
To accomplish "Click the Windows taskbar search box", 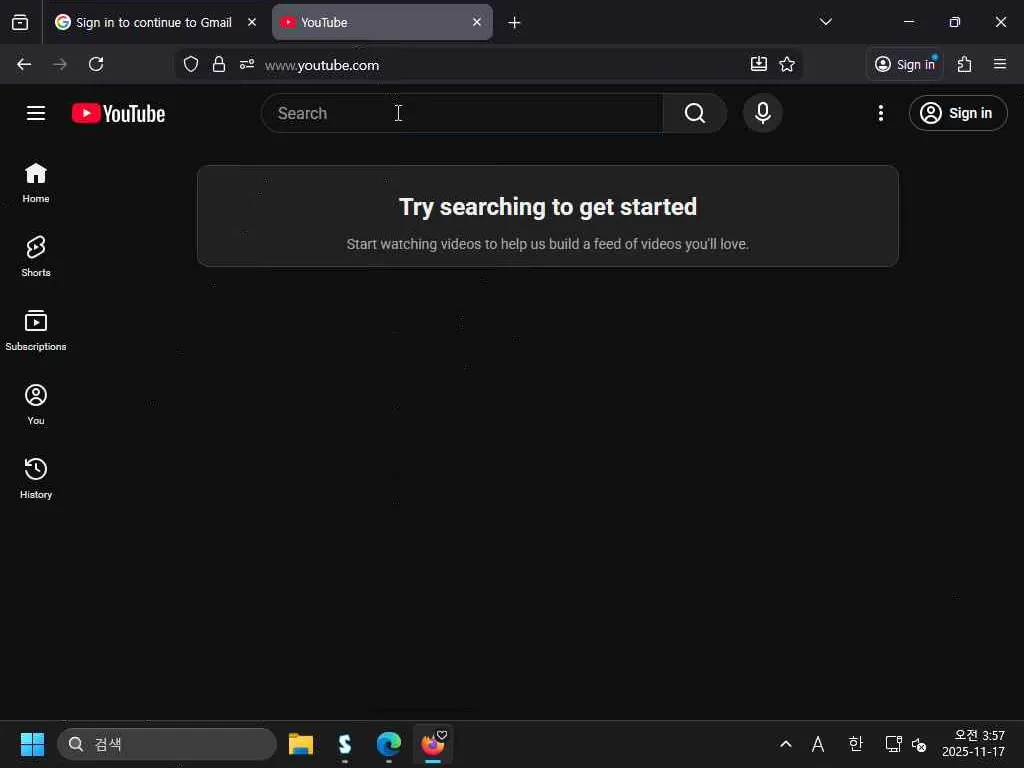I will coord(167,744).
